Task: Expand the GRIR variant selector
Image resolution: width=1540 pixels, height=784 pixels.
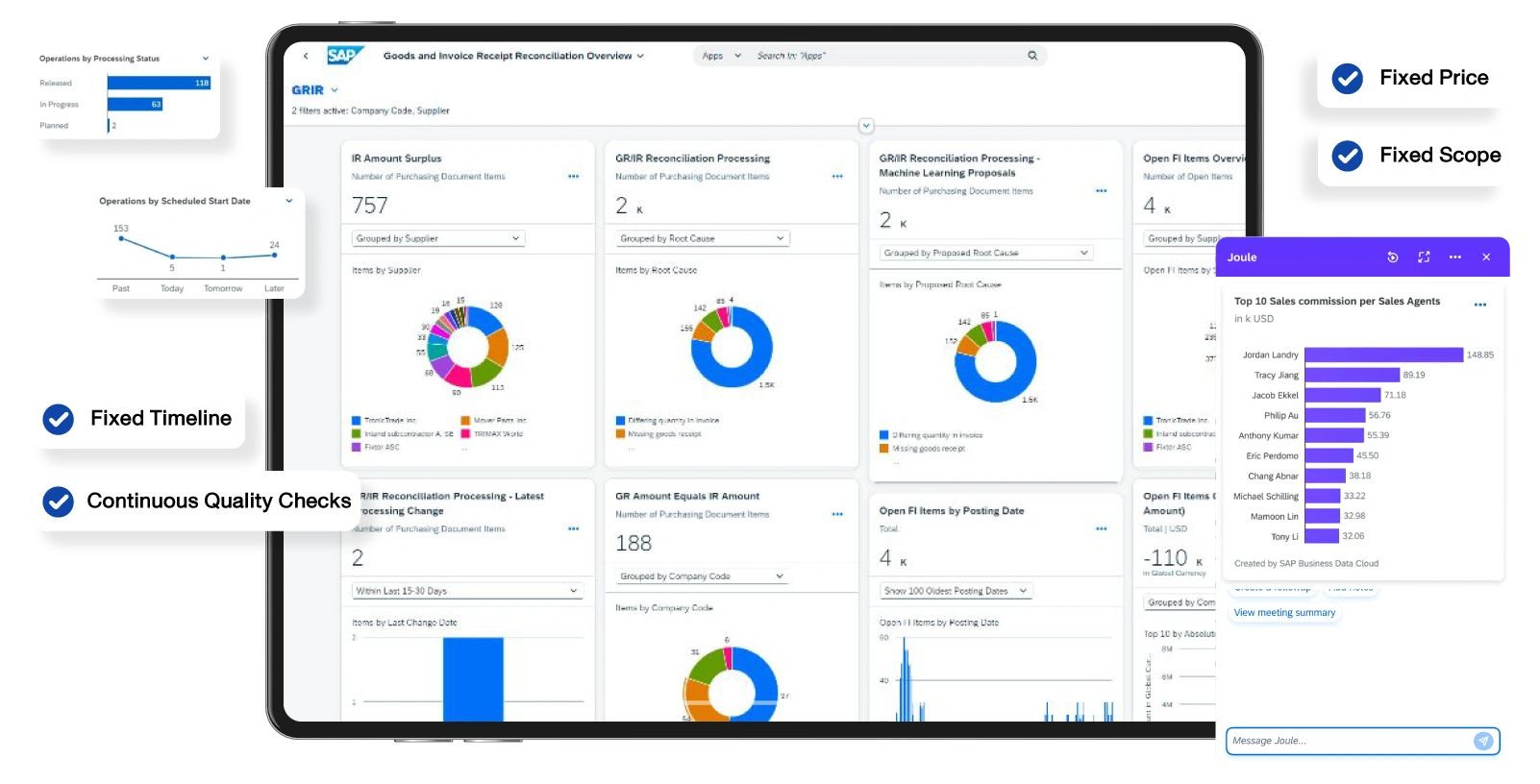Action: [335, 90]
